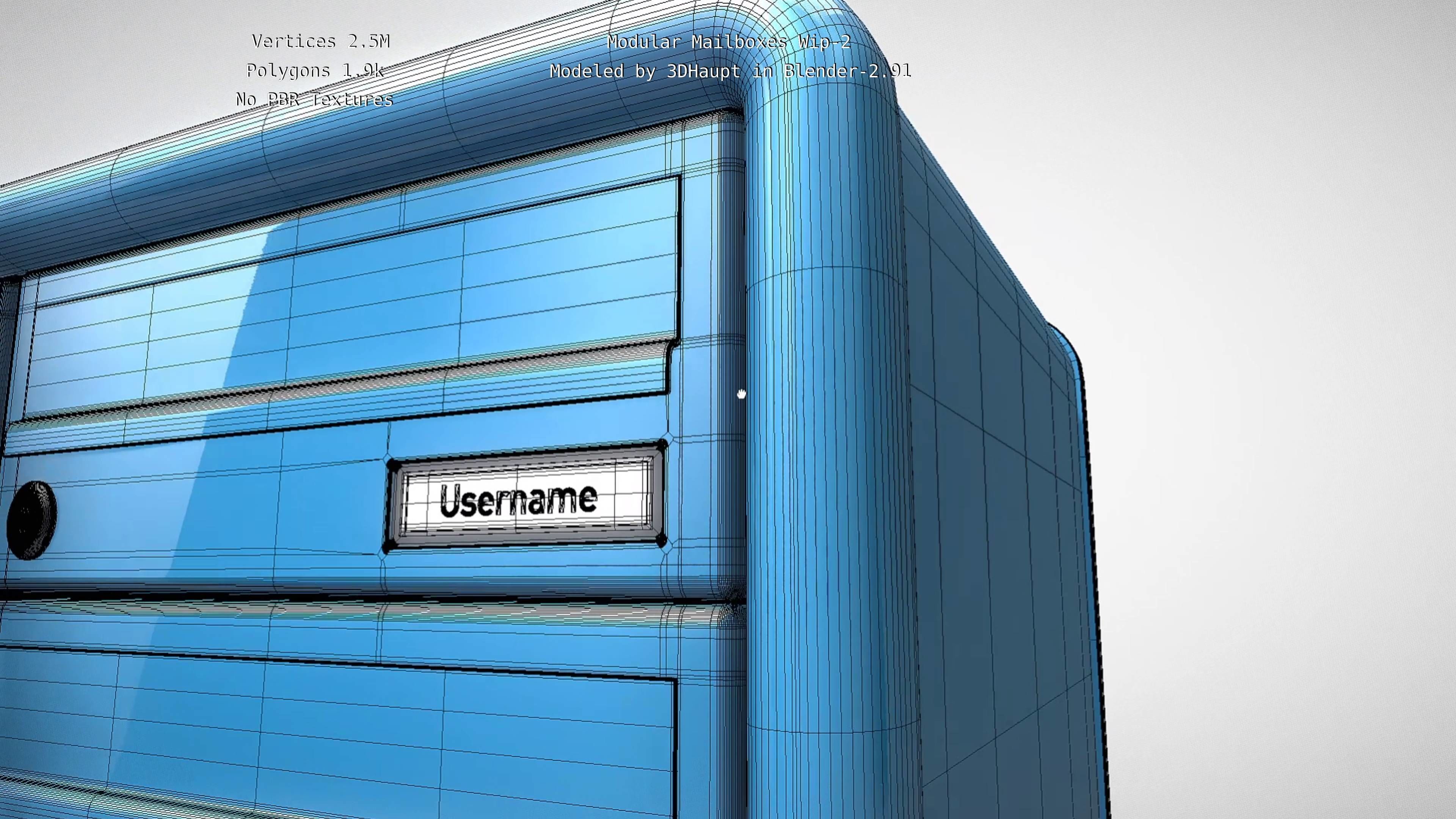The height and width of the screenshot is (819, 1456).
Task: Click the white hand cursor icon
Action: [x=742, y=394]
